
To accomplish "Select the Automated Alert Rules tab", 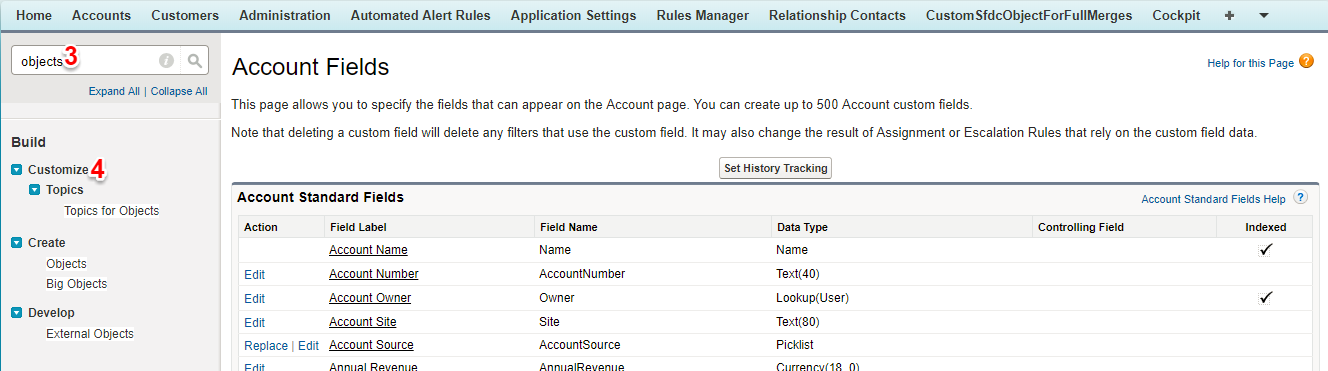I will 420,15.
